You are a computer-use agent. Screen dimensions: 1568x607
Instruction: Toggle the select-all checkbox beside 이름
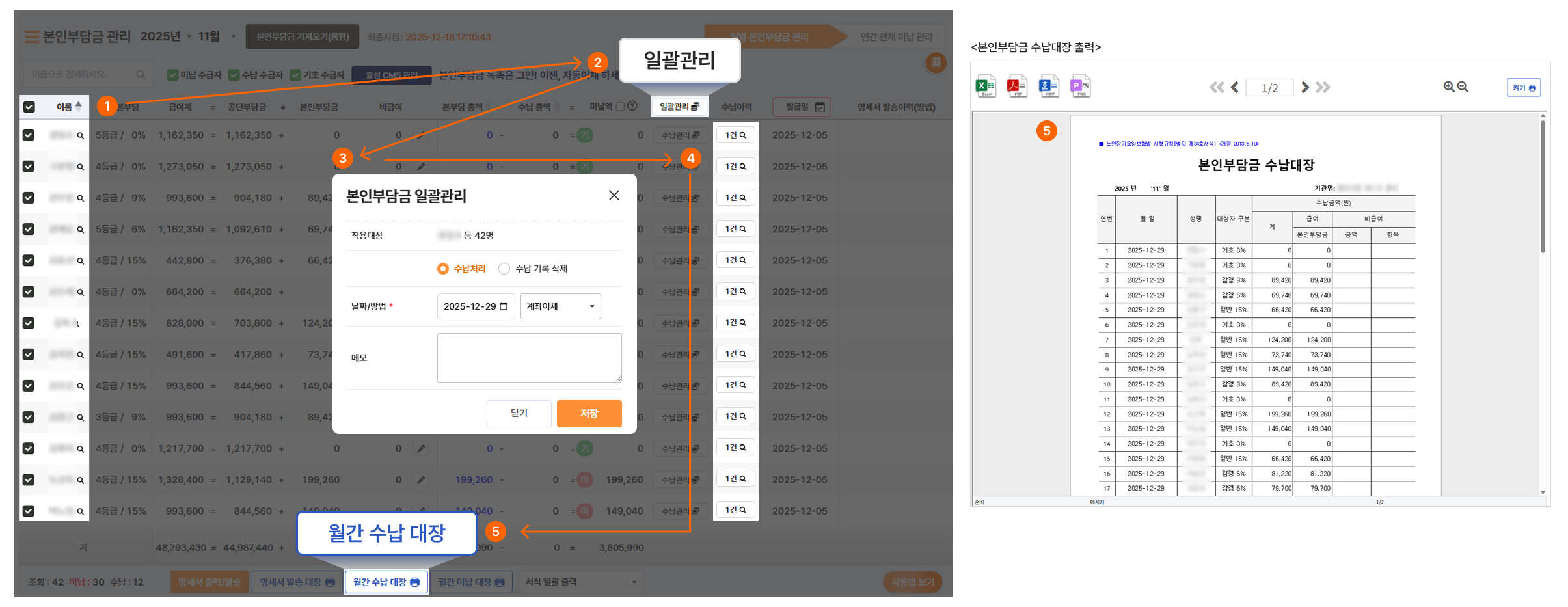[29, 107]
